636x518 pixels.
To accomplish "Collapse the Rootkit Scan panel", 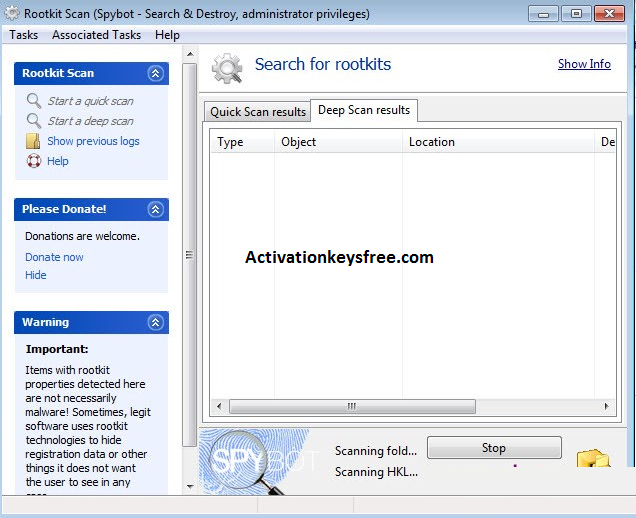I will pos(155,73).
